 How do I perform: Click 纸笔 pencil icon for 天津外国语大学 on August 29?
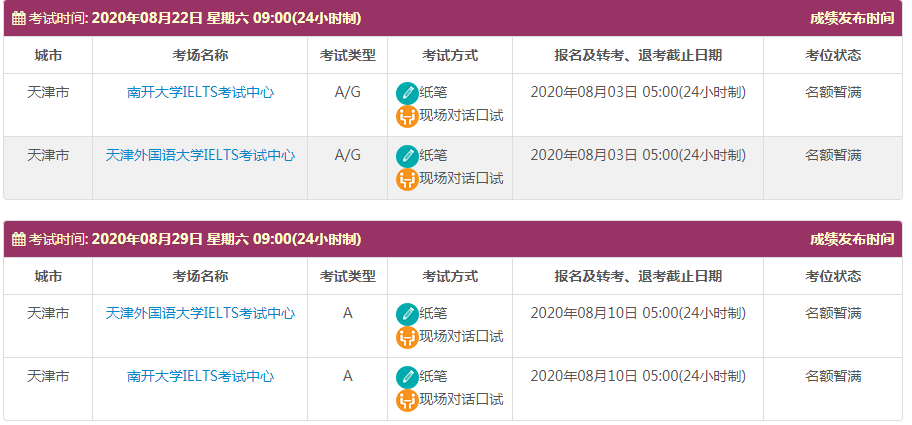(407, 314)
